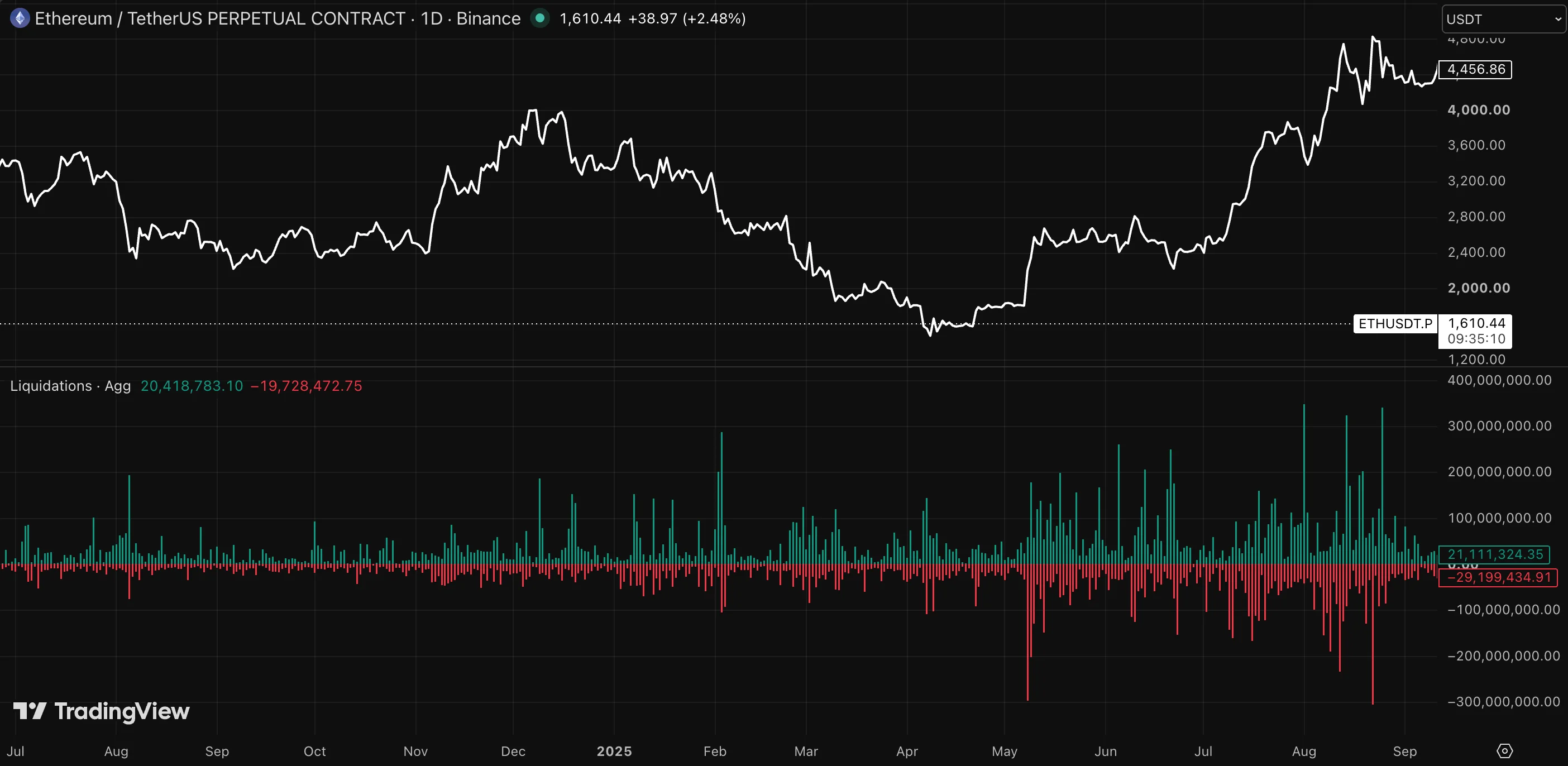Open the USDT currency dropdown

[x=1504, y=19]
